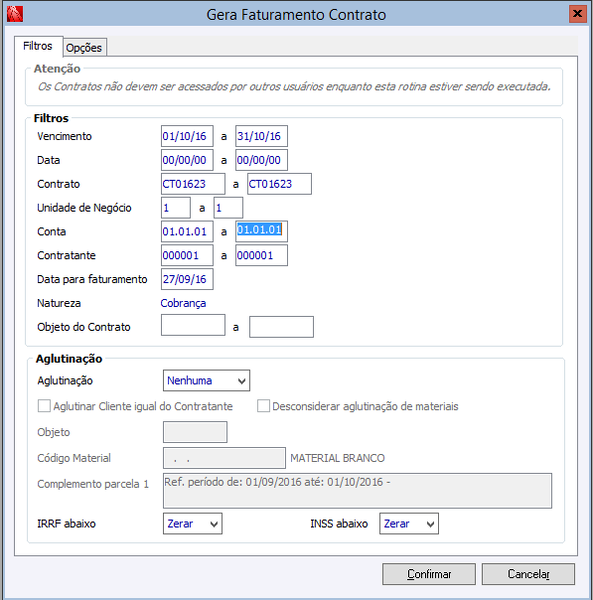The height and width of the screenshot is (600, 593).
Task: Click the first Contrato field CT01623
Action: pos(193,184)
